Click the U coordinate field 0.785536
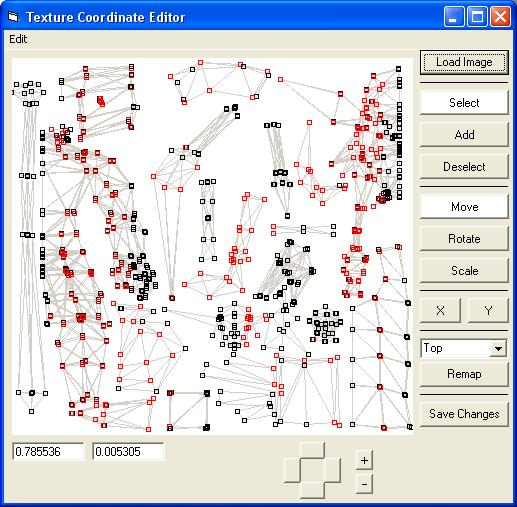This screenshot has height=507, width=517. pyautogui.click(x=48, y=452)
